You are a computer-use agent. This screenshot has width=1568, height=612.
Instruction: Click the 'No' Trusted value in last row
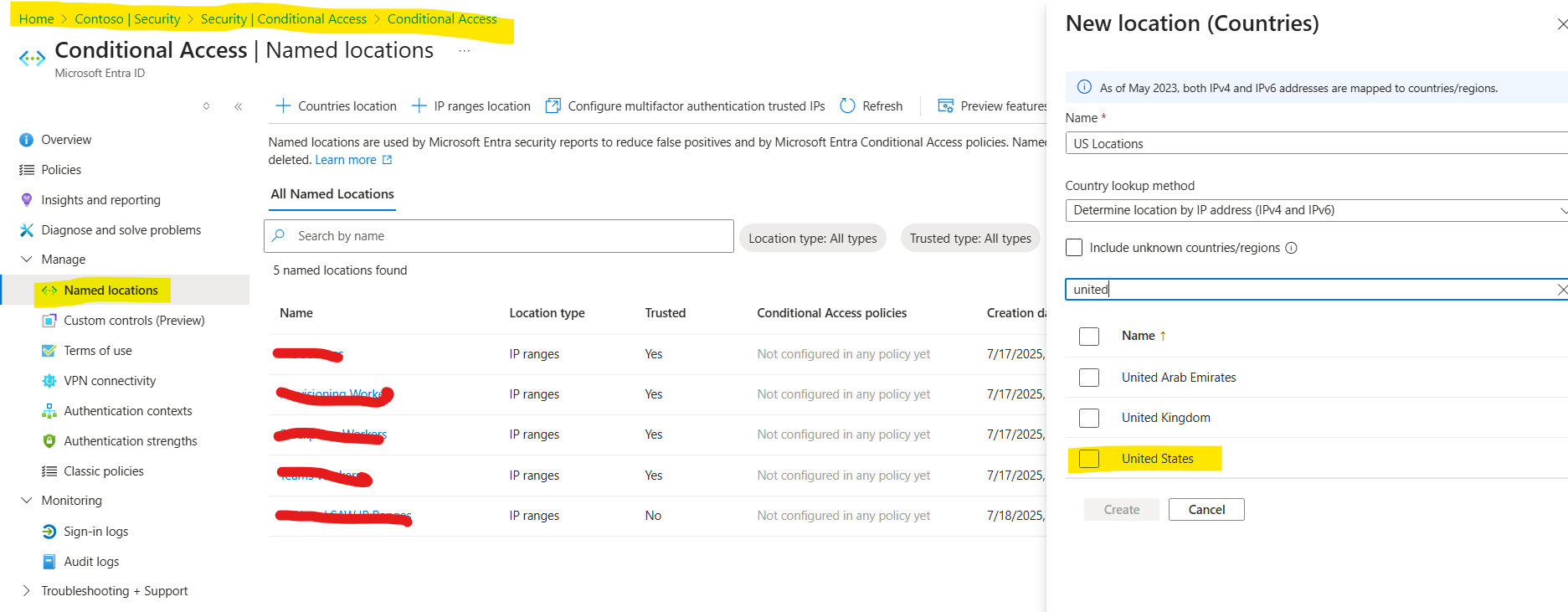[653, 516]
